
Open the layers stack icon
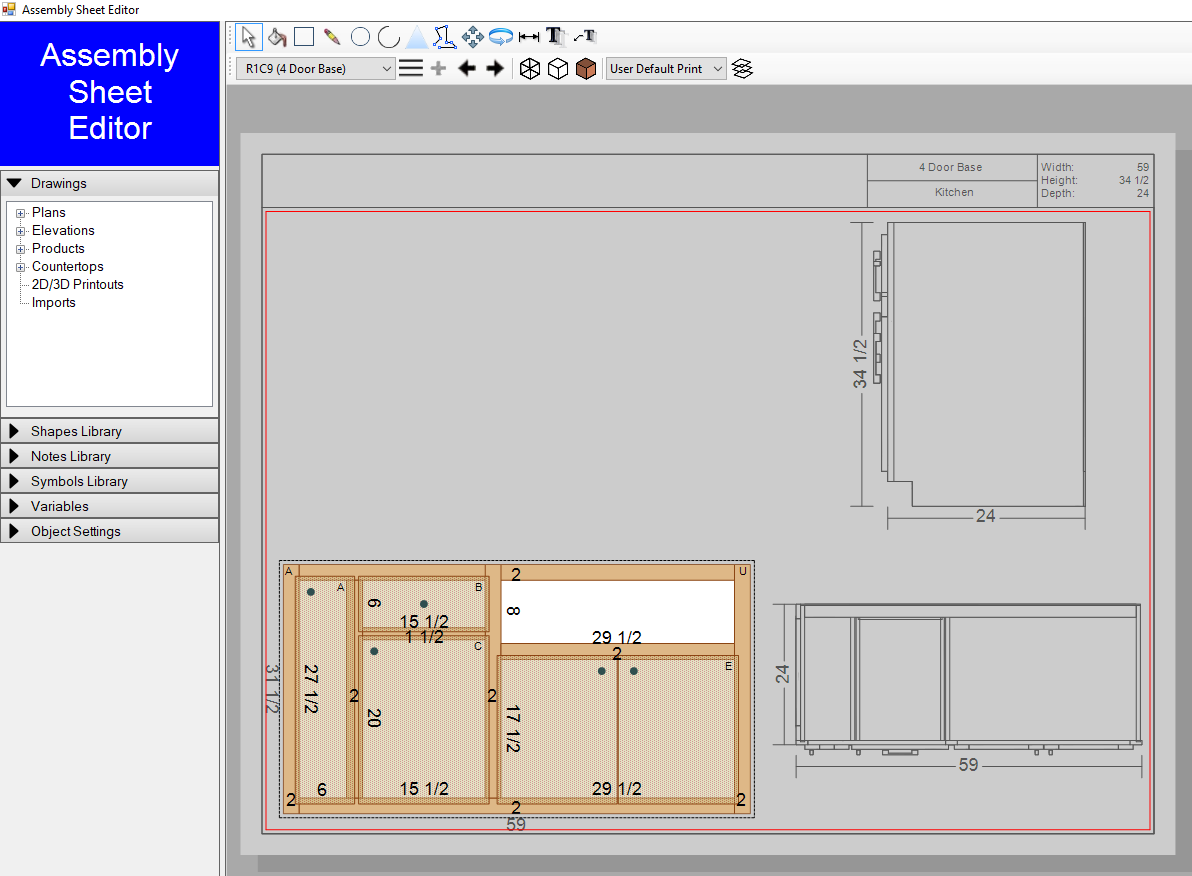coord(742,69)
